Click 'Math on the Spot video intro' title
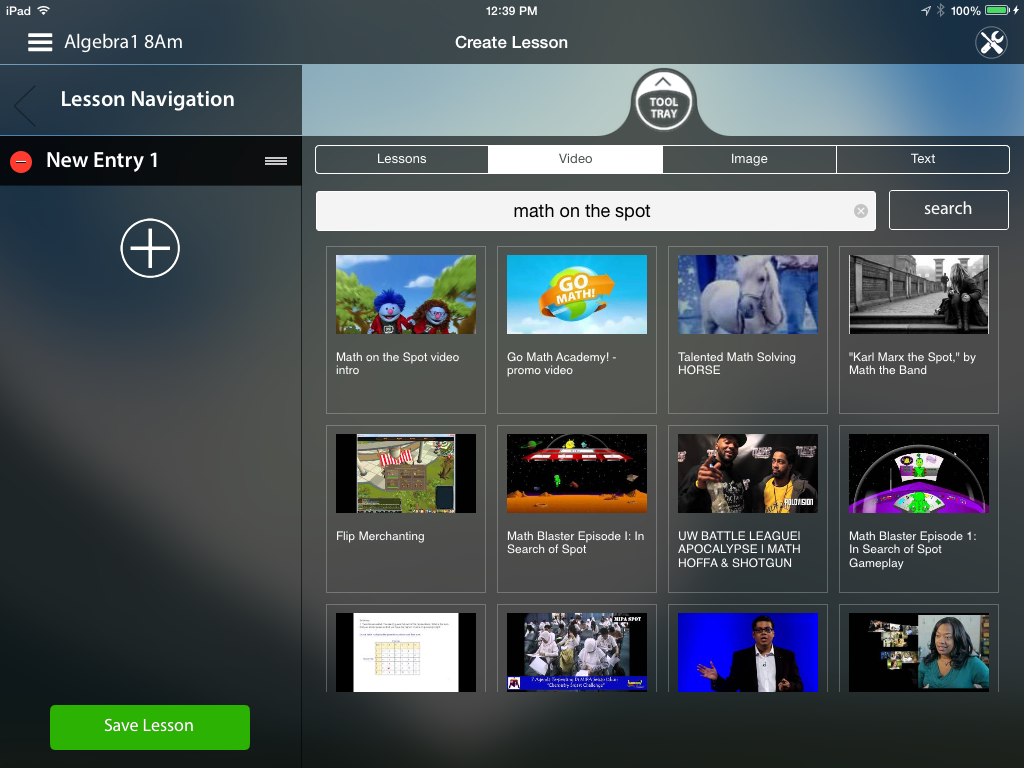1024x768 pixels. click(x=397, y=364)
